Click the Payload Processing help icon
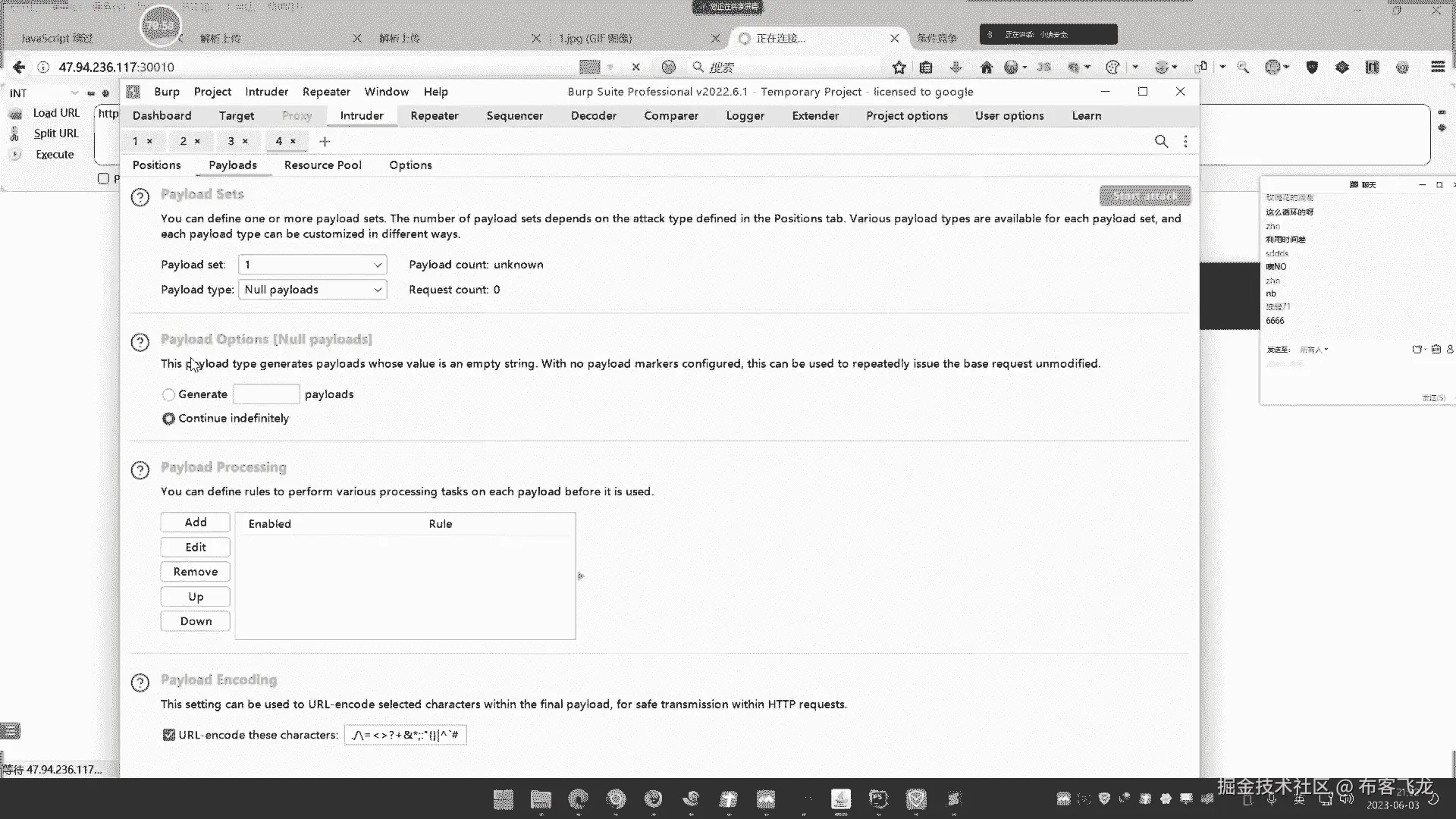 [140, 470]
